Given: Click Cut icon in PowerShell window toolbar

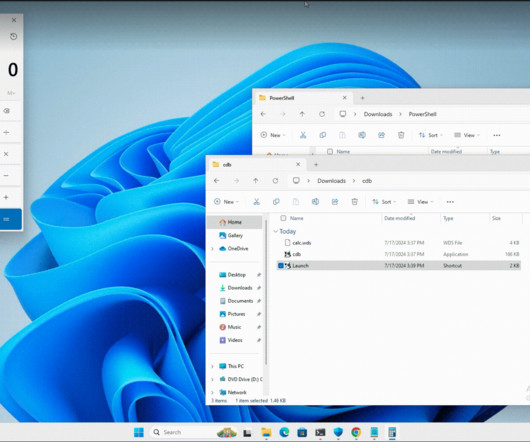Looking at the screenshot, I should click(303, 135).
